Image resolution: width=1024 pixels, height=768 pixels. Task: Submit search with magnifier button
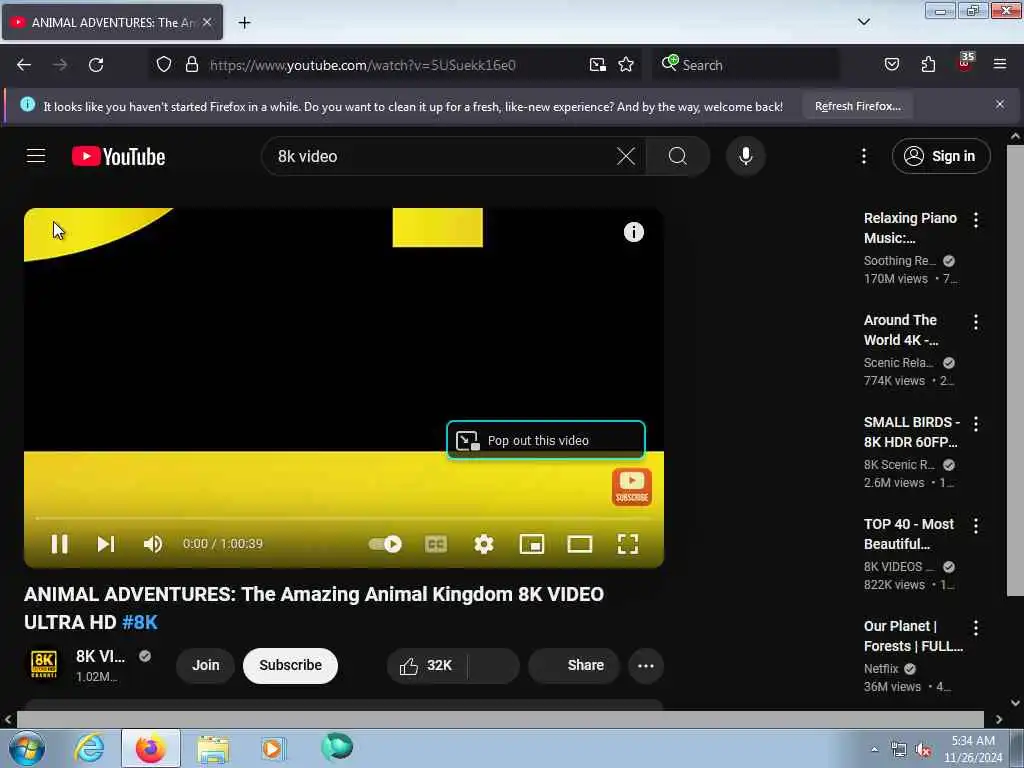(x=678, y=156)
